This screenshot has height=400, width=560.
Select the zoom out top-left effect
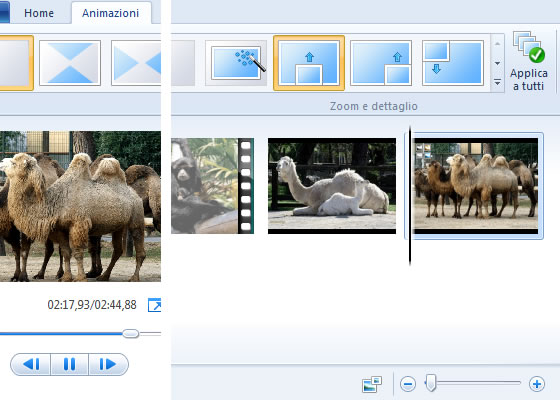coord(453,63)
